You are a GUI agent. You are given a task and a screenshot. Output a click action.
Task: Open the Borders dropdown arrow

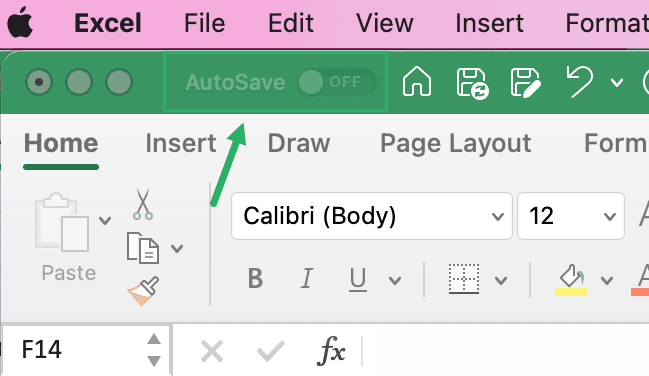tap(500, 280)
